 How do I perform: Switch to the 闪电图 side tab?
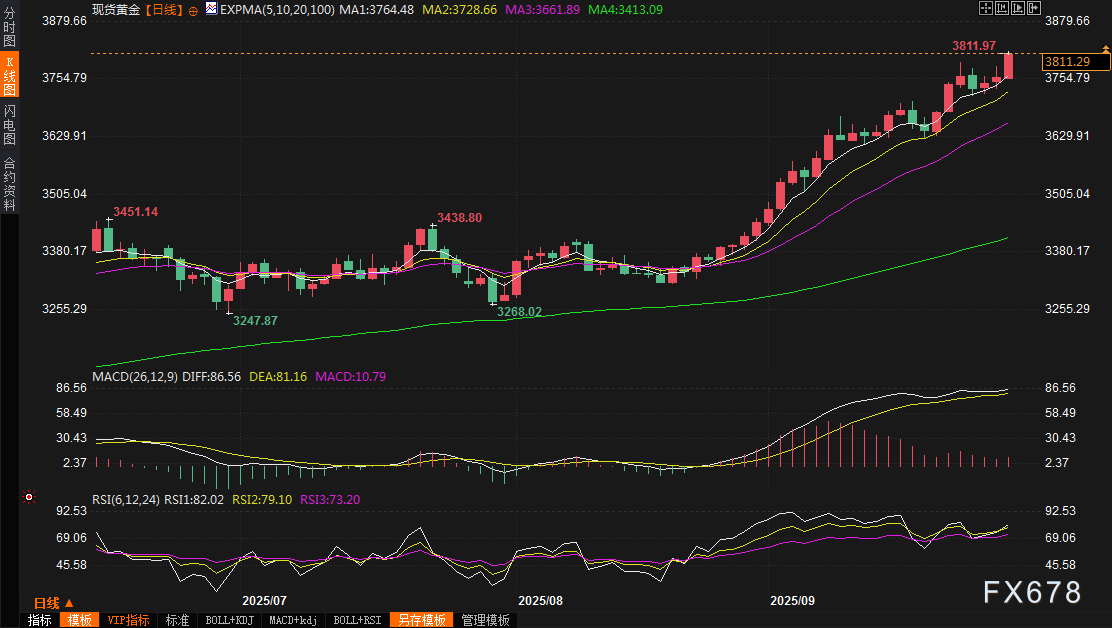pos(9,123)
